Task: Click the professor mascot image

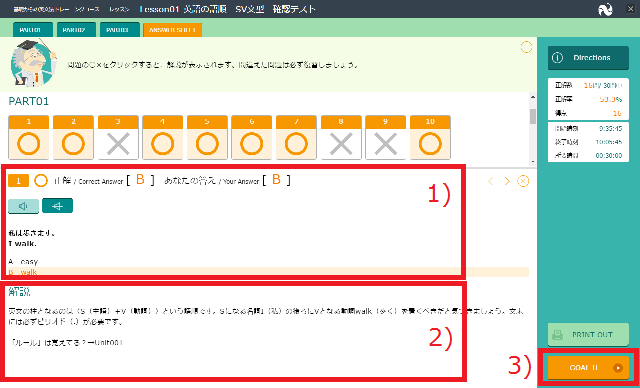Action: [33, 62]
